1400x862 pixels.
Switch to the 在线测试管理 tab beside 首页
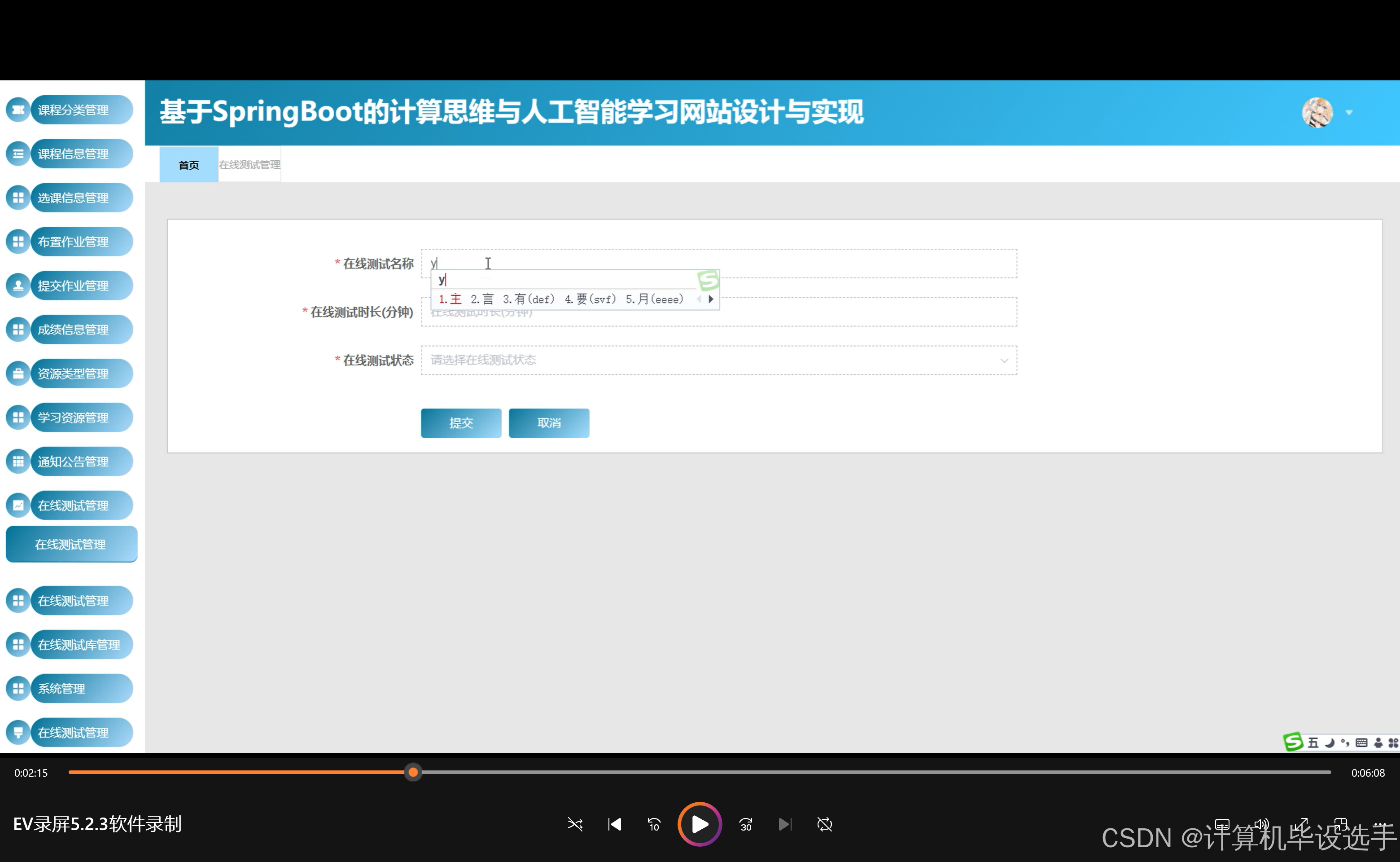coord(249,165)
